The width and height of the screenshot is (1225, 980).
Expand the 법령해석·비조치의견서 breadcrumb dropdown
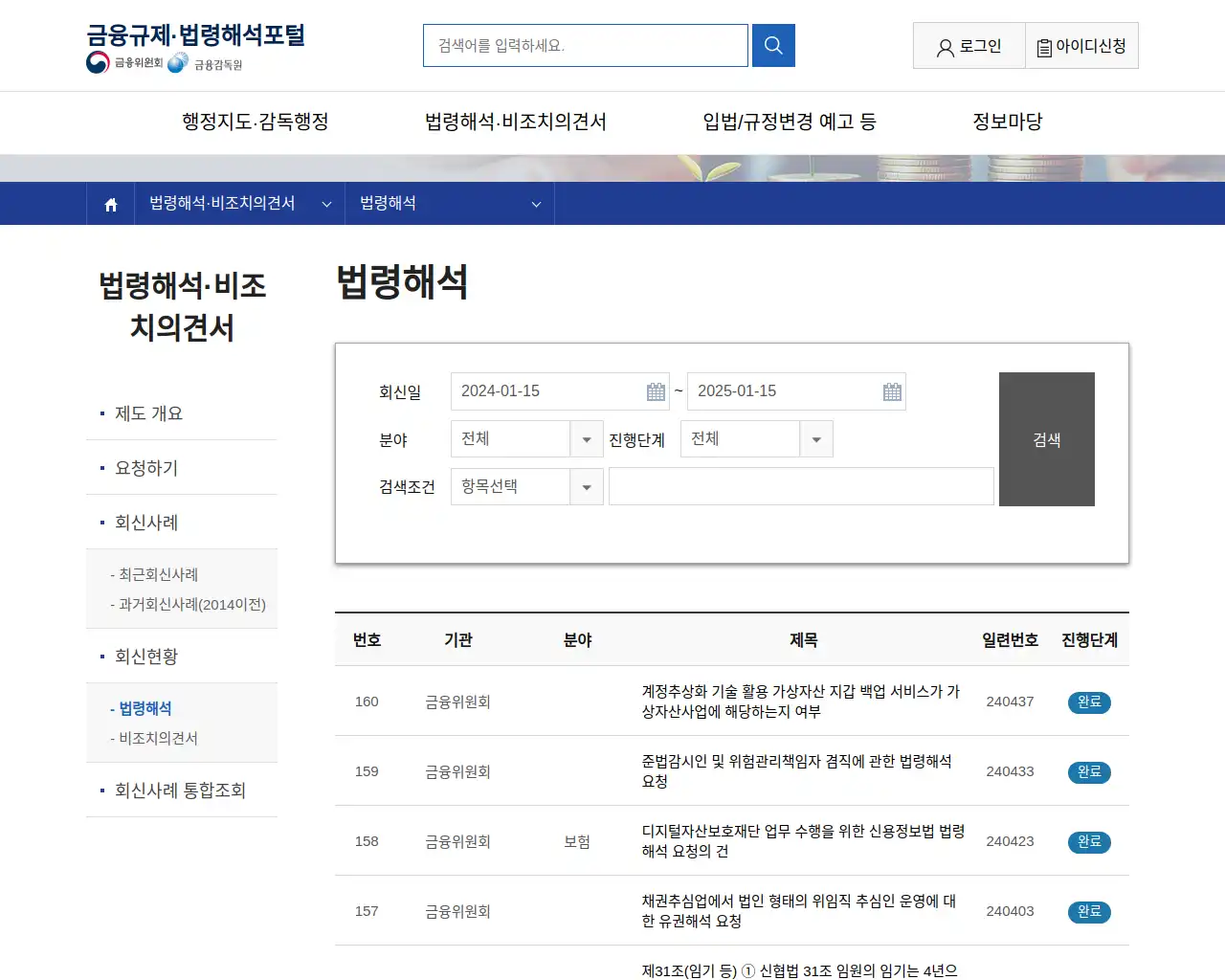240,204
